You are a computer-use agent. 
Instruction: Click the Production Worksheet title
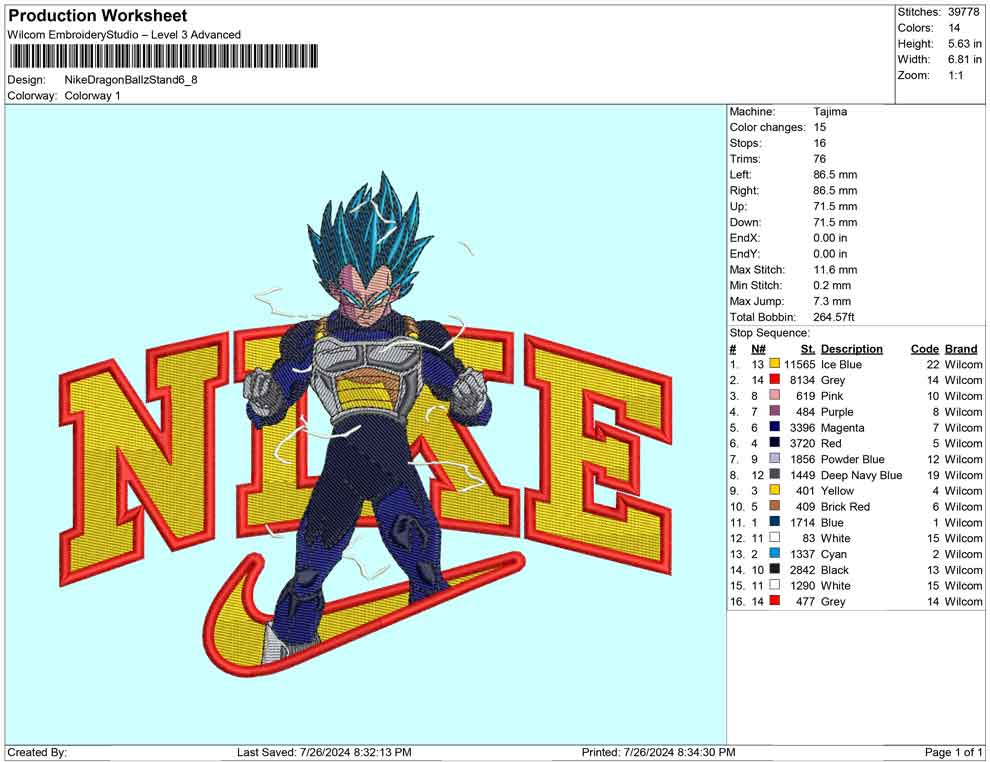97,16
